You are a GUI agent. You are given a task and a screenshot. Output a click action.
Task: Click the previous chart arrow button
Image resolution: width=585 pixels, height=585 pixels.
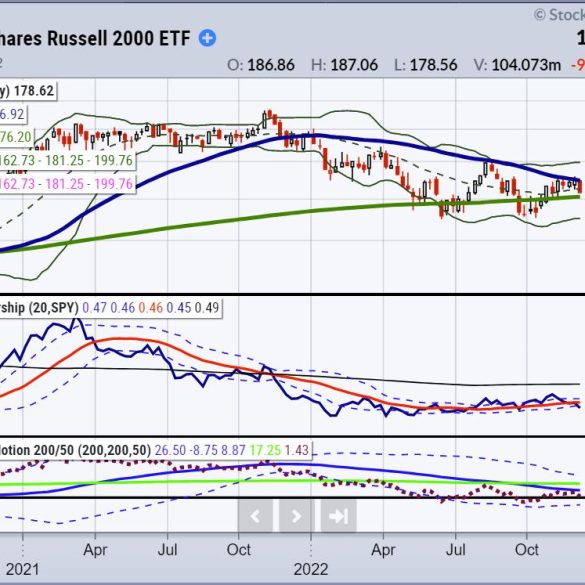tap(256, 516)
